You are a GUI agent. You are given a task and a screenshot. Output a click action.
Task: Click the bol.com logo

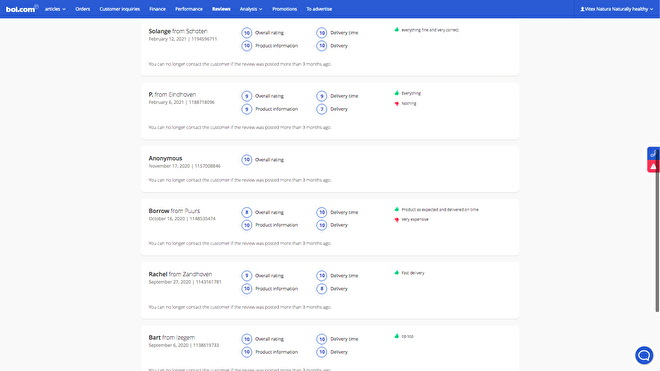tap(22, 8)
